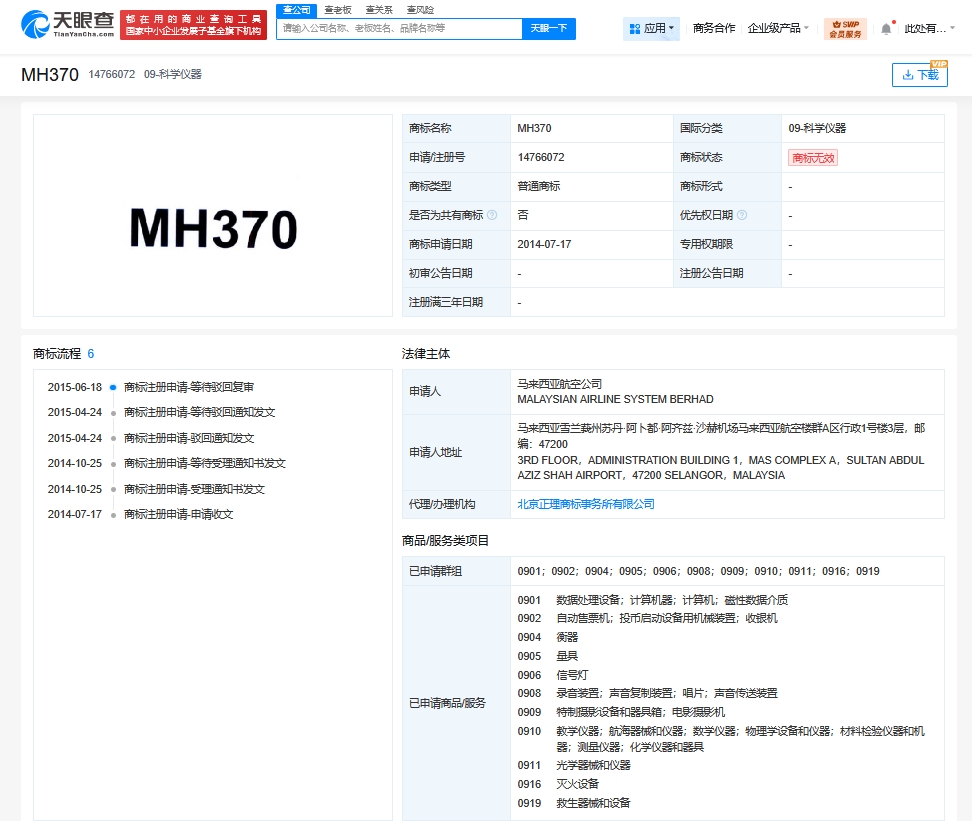Expand the 应用 dropdown arrow

[x=671, y=27]
